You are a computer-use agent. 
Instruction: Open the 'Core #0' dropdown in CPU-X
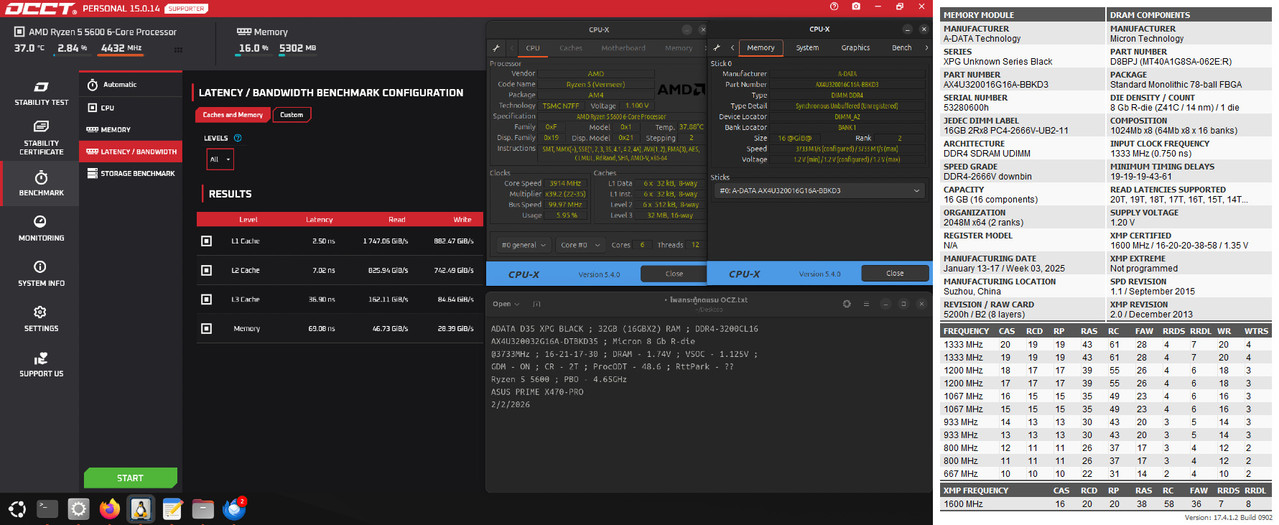[x=581, y=245]
